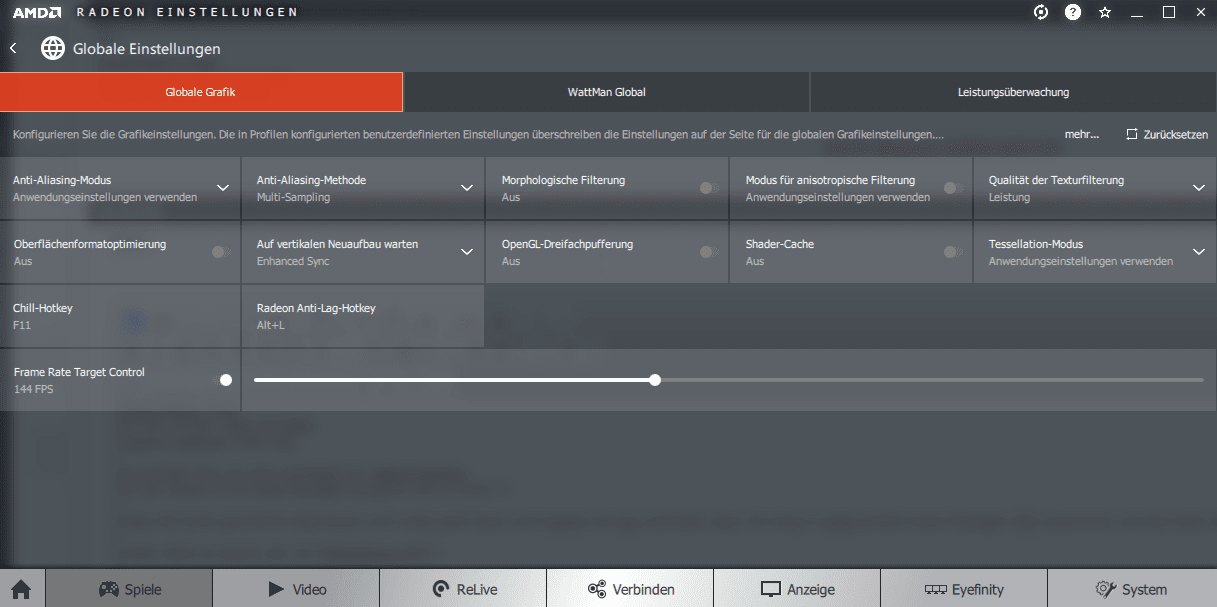Open the Verbinden section
The width and height of the screenshot is (1217, 607).
630,589
